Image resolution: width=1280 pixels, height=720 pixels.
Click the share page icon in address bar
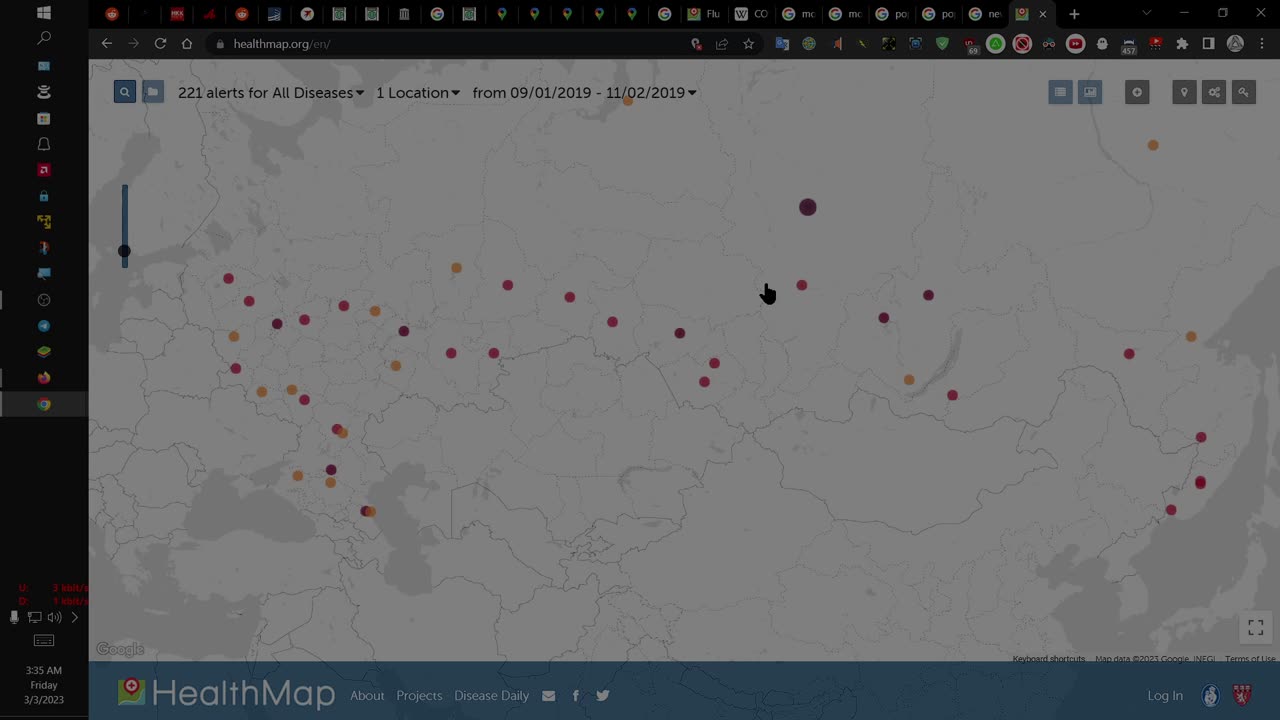[722, 44]
